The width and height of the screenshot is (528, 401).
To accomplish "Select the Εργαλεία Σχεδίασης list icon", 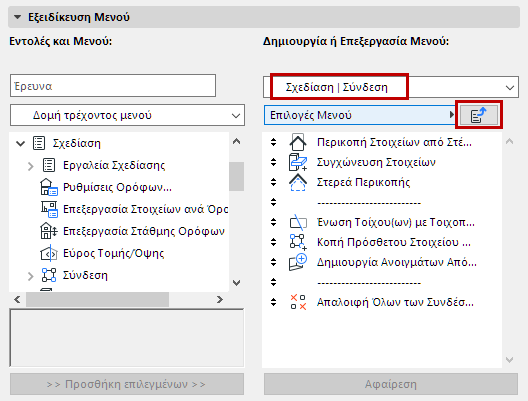I will click(49, 165).
